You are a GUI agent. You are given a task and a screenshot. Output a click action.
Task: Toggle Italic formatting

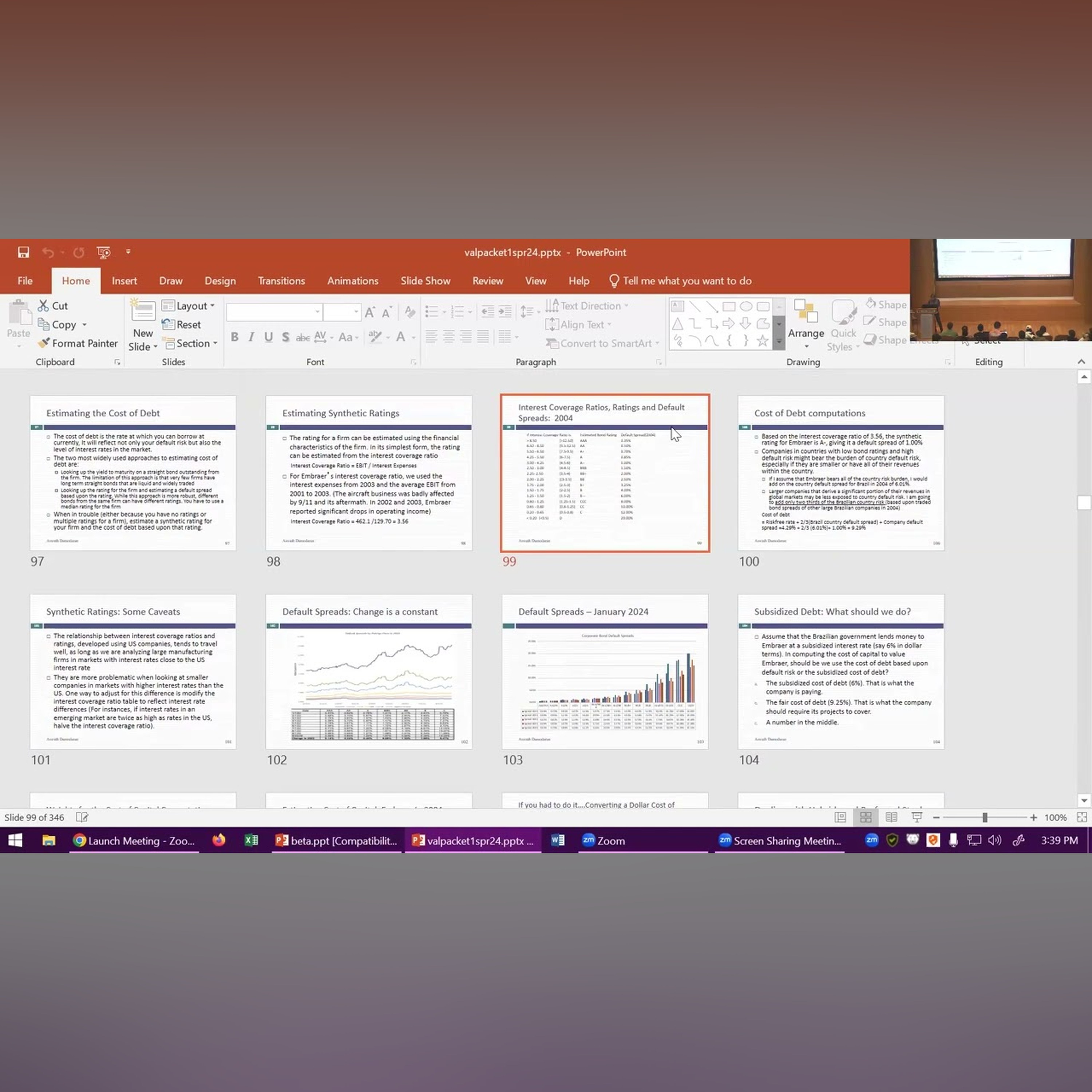click(252, 337)
